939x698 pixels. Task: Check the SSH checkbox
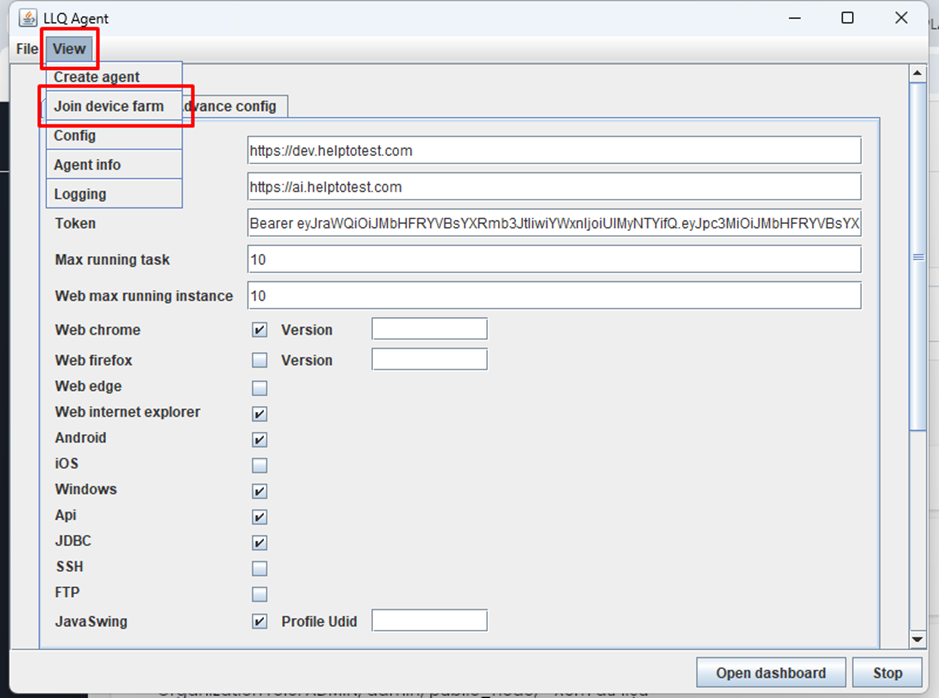pyautogui.click(x=260, y=569)
